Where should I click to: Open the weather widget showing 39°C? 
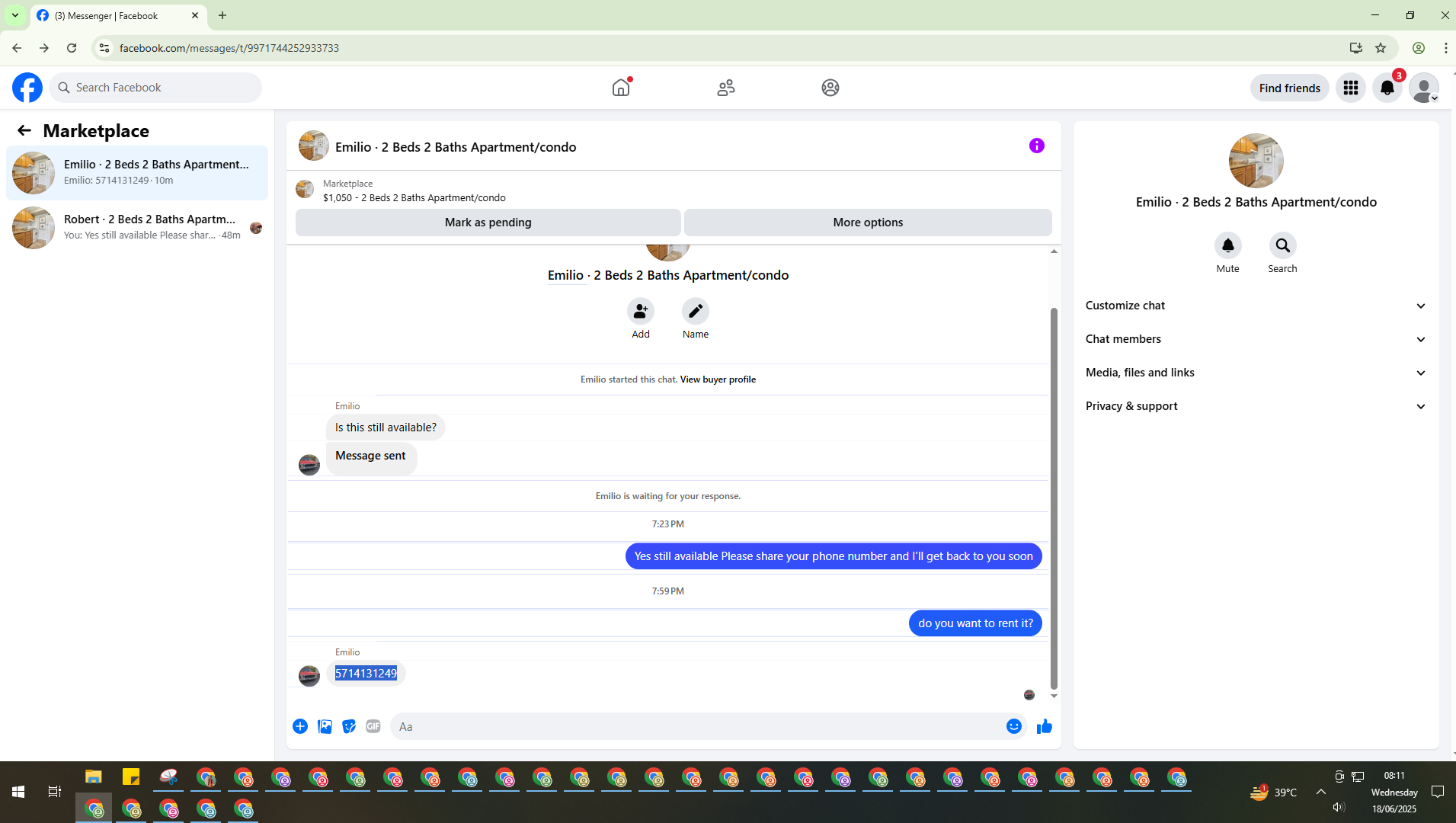pos(1273,792)
